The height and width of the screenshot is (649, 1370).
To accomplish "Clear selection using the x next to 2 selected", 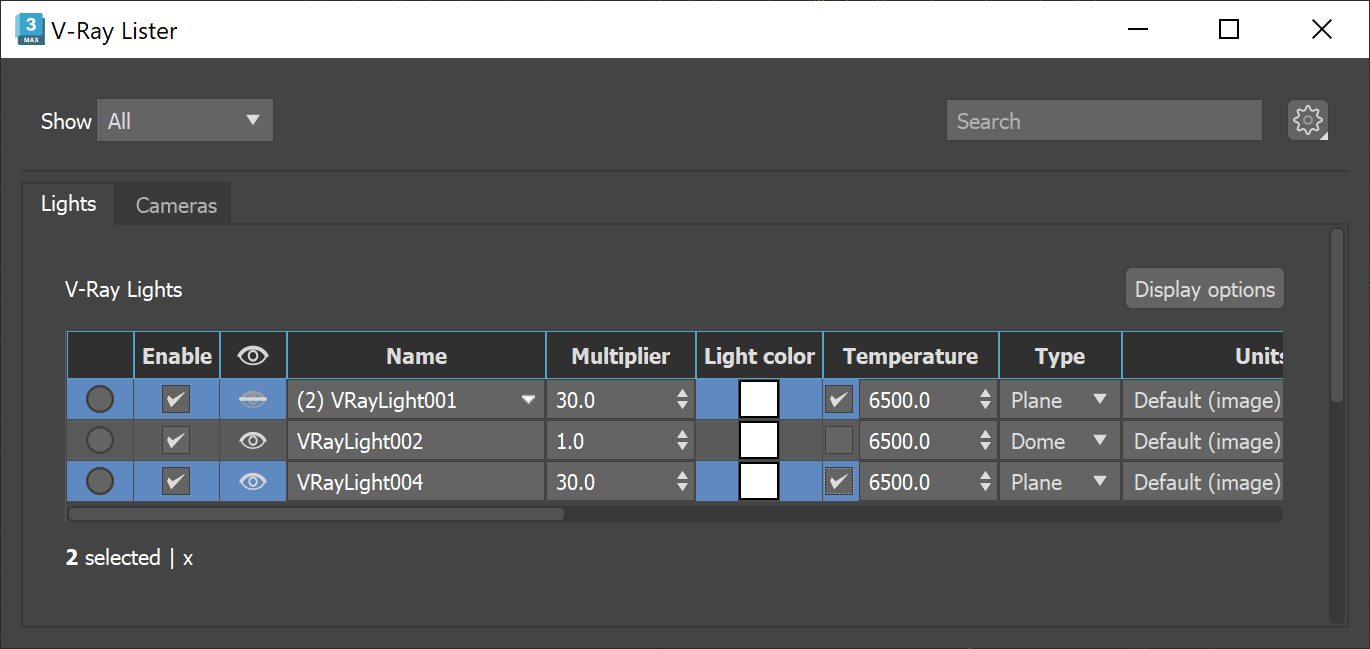I will click(x=187, y=558).
